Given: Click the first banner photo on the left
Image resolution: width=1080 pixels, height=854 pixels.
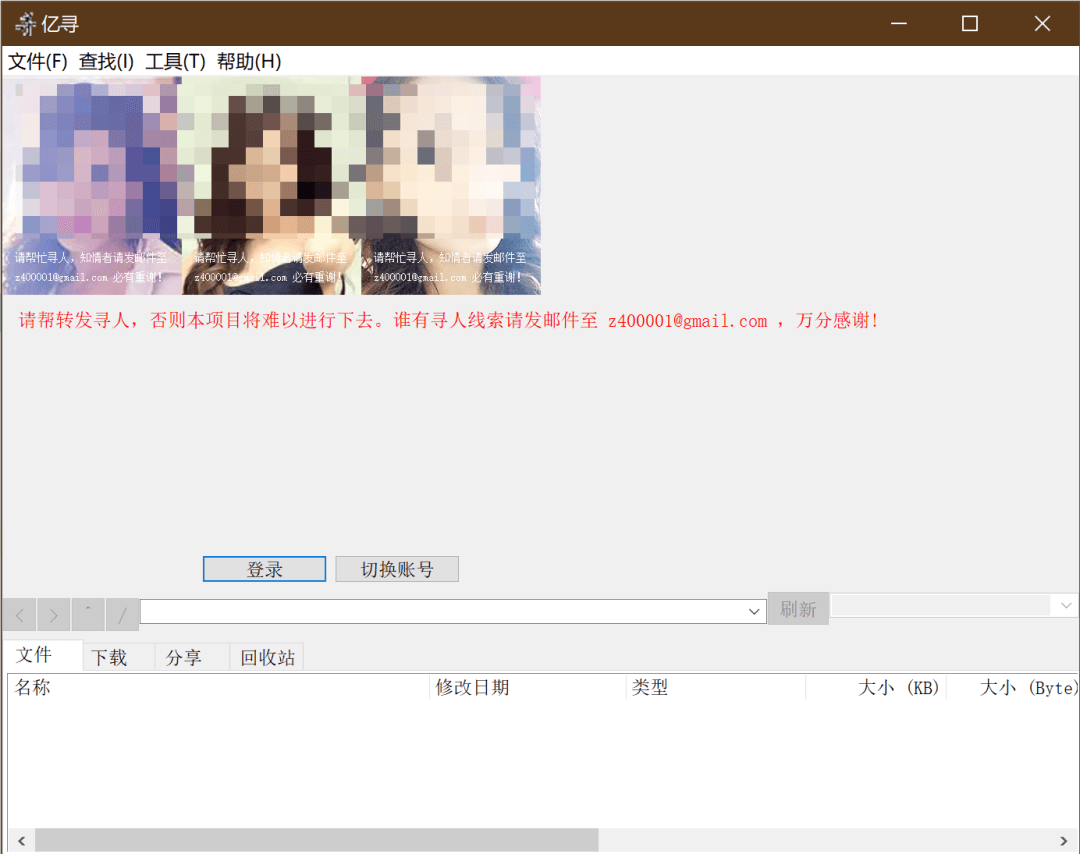Looking at the screenshot, I should tap(92, 185).
